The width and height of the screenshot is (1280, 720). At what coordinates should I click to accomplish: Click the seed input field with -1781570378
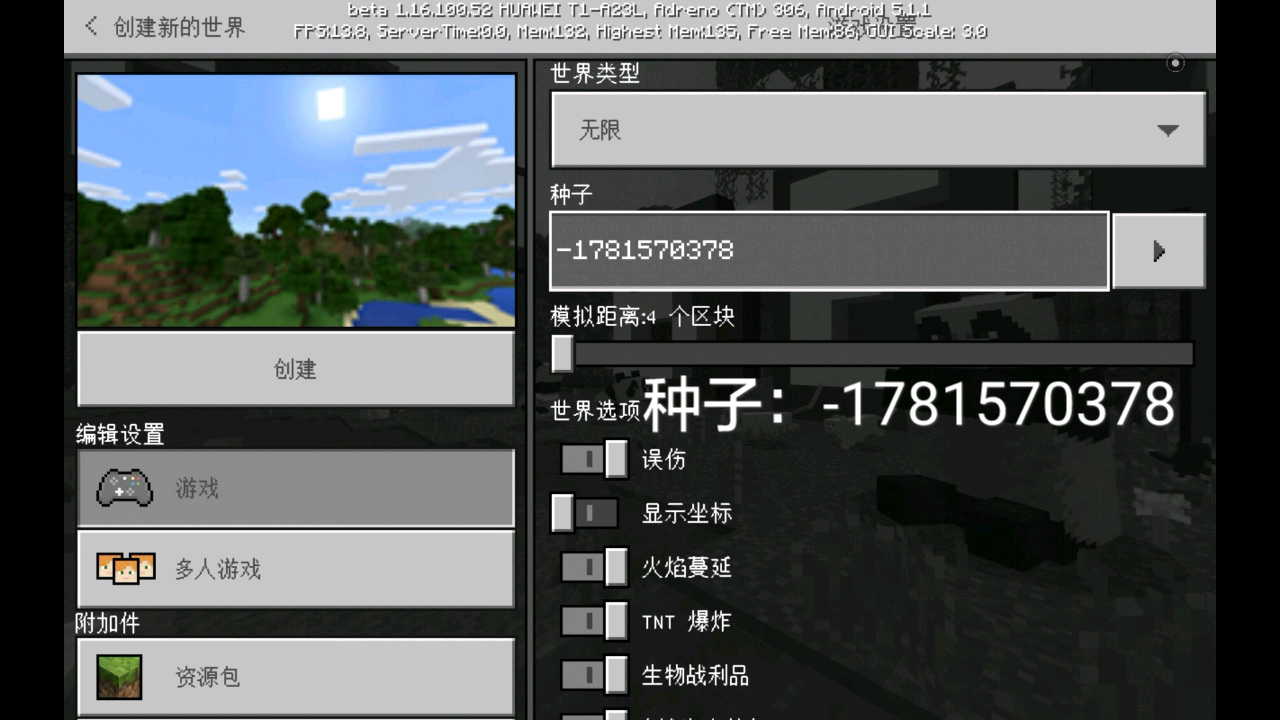(x=830, y=250)
